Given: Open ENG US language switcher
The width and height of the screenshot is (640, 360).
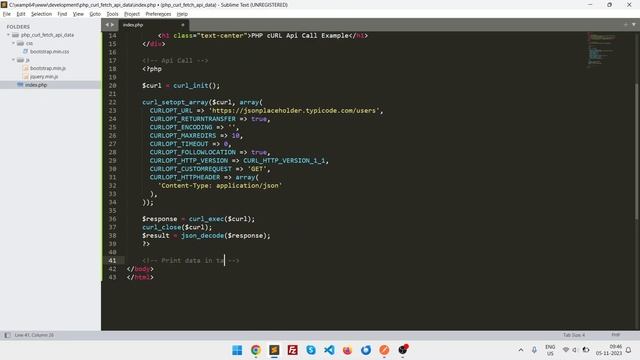Looking at the screenshot, I should pyautogui.click(x=550, y=350).
